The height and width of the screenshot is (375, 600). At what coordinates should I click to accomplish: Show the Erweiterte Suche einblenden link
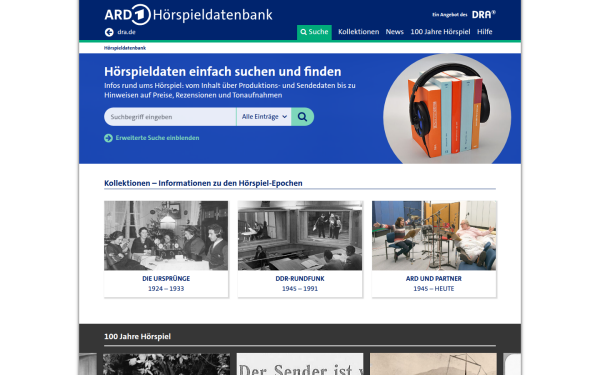tap(157, 138)
